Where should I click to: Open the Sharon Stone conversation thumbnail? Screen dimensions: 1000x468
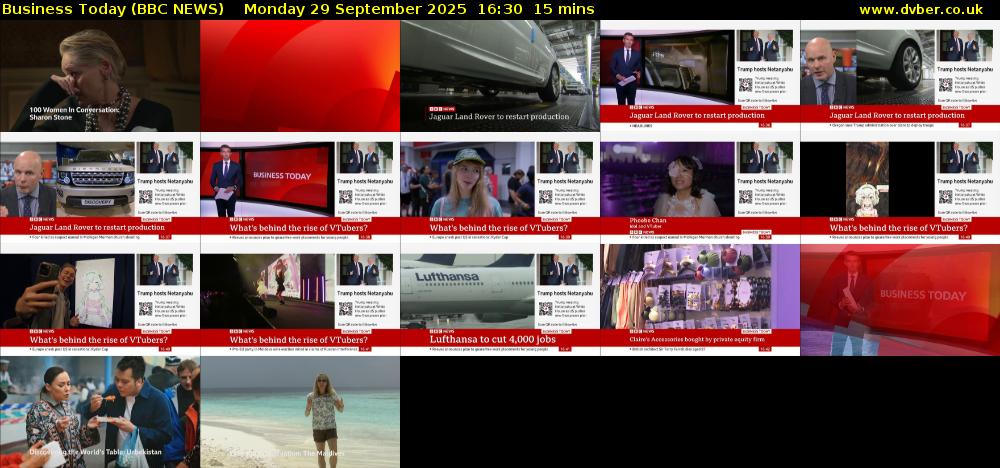100,76
